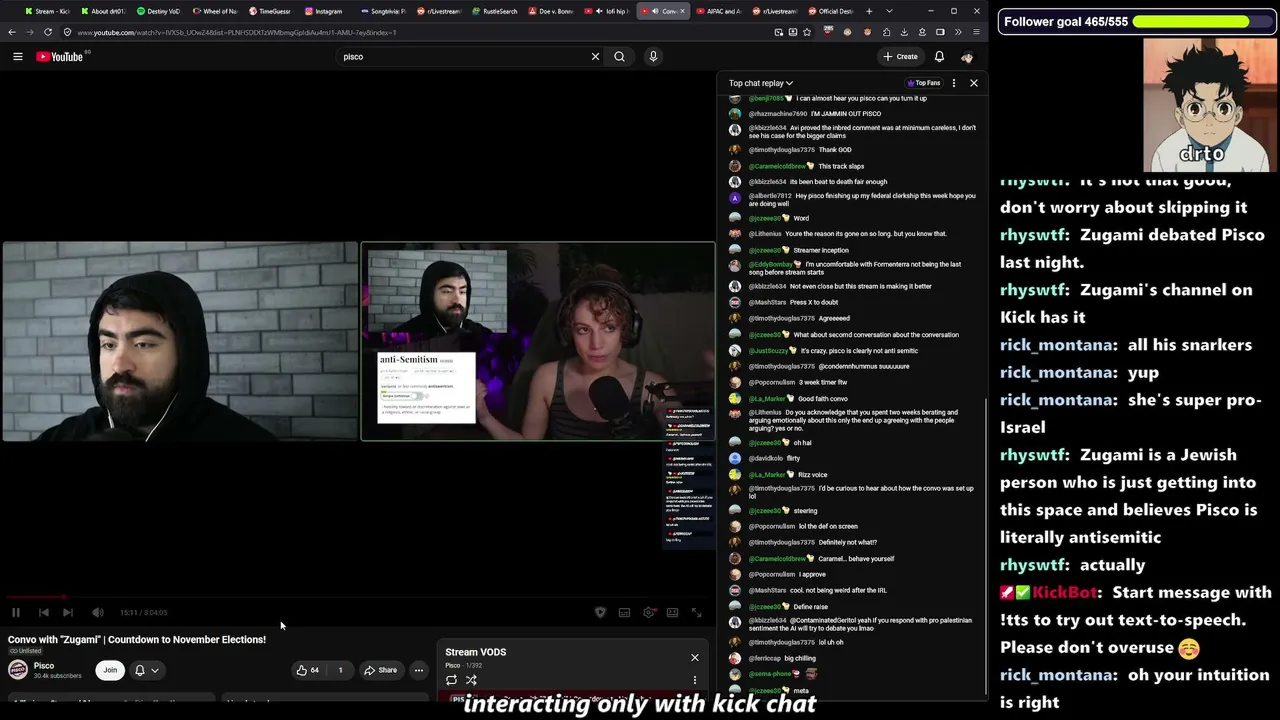
Task: Mute the video volume
Action: click(98, 612)
